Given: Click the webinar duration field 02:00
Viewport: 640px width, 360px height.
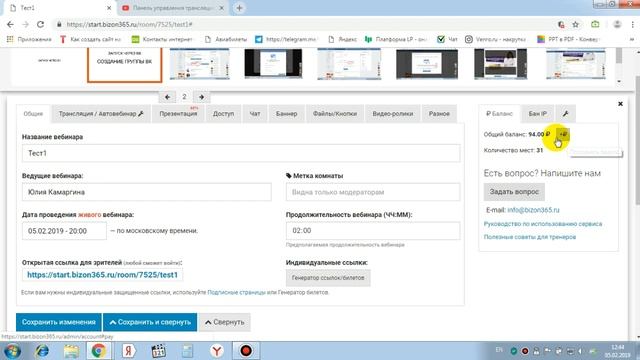Looking at the screenshot, I should (373, 231).
